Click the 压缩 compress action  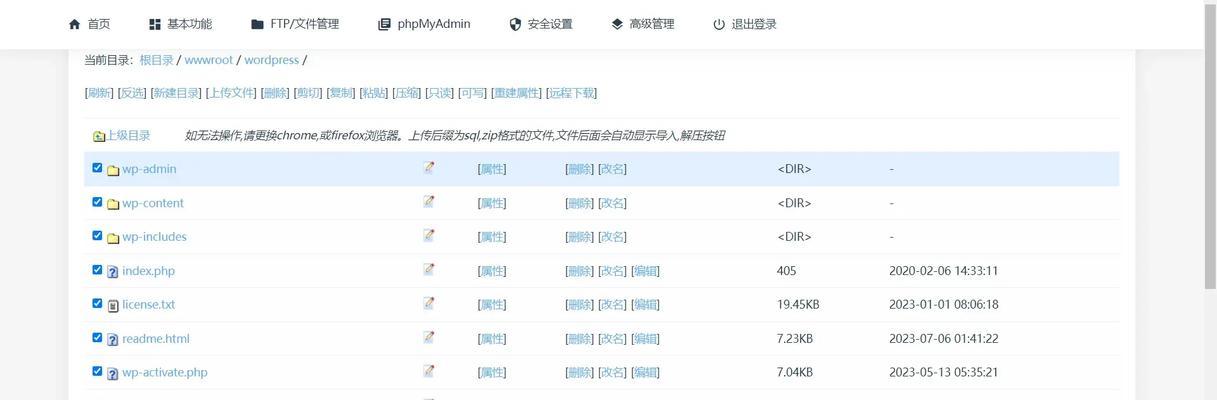point(407,93)
